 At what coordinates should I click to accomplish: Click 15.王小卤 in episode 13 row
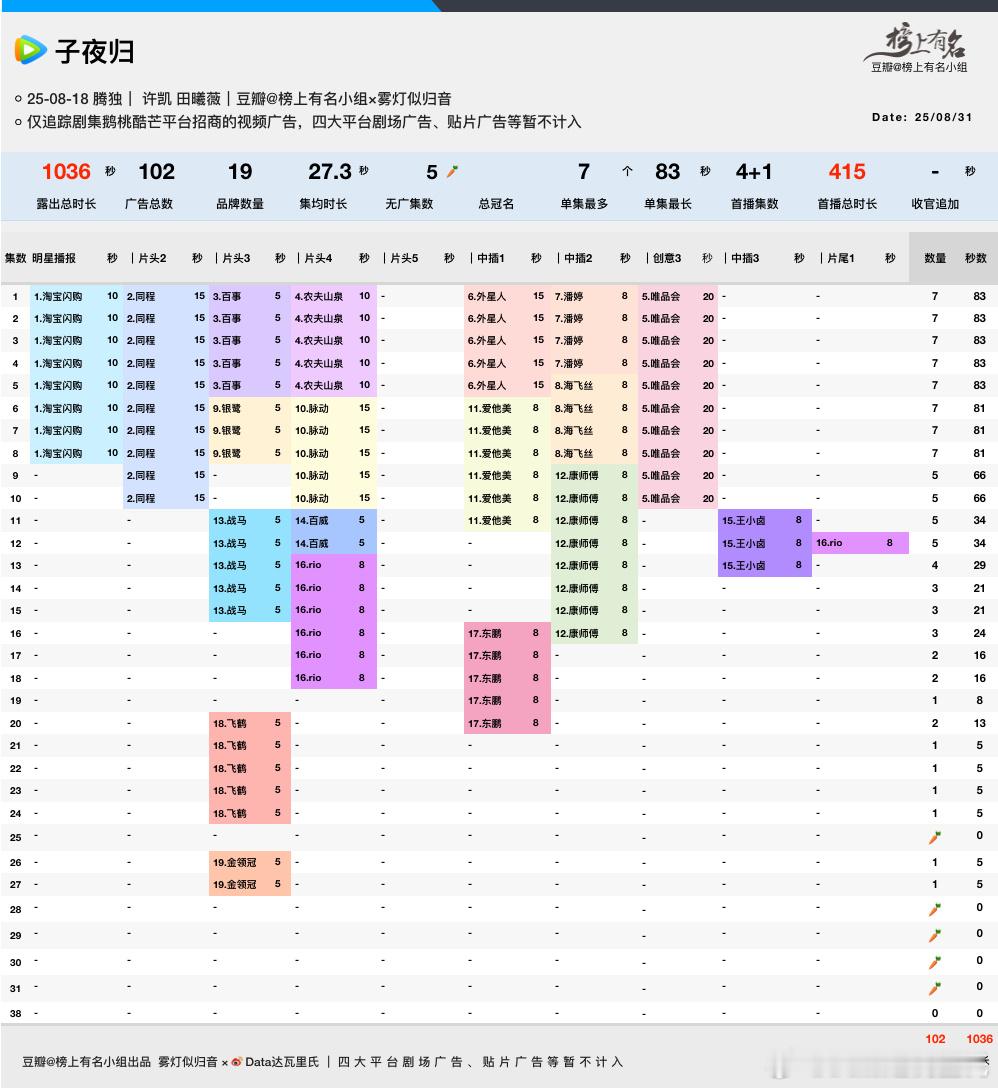point(743,566)
